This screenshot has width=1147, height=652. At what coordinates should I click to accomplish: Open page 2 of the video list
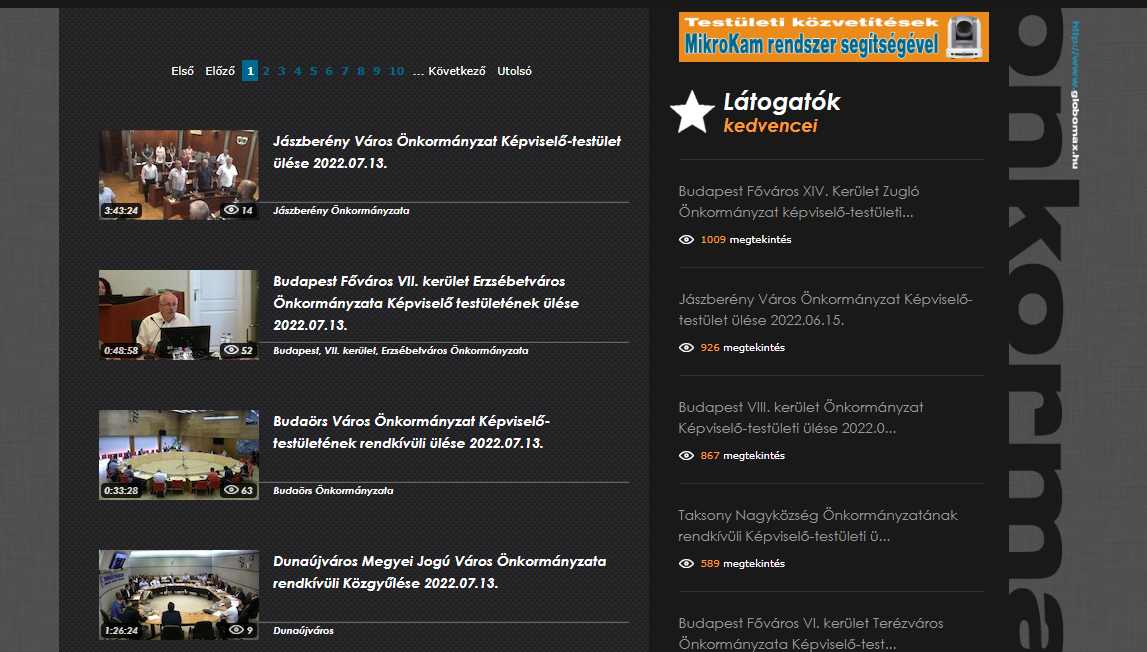coord(266,71)
